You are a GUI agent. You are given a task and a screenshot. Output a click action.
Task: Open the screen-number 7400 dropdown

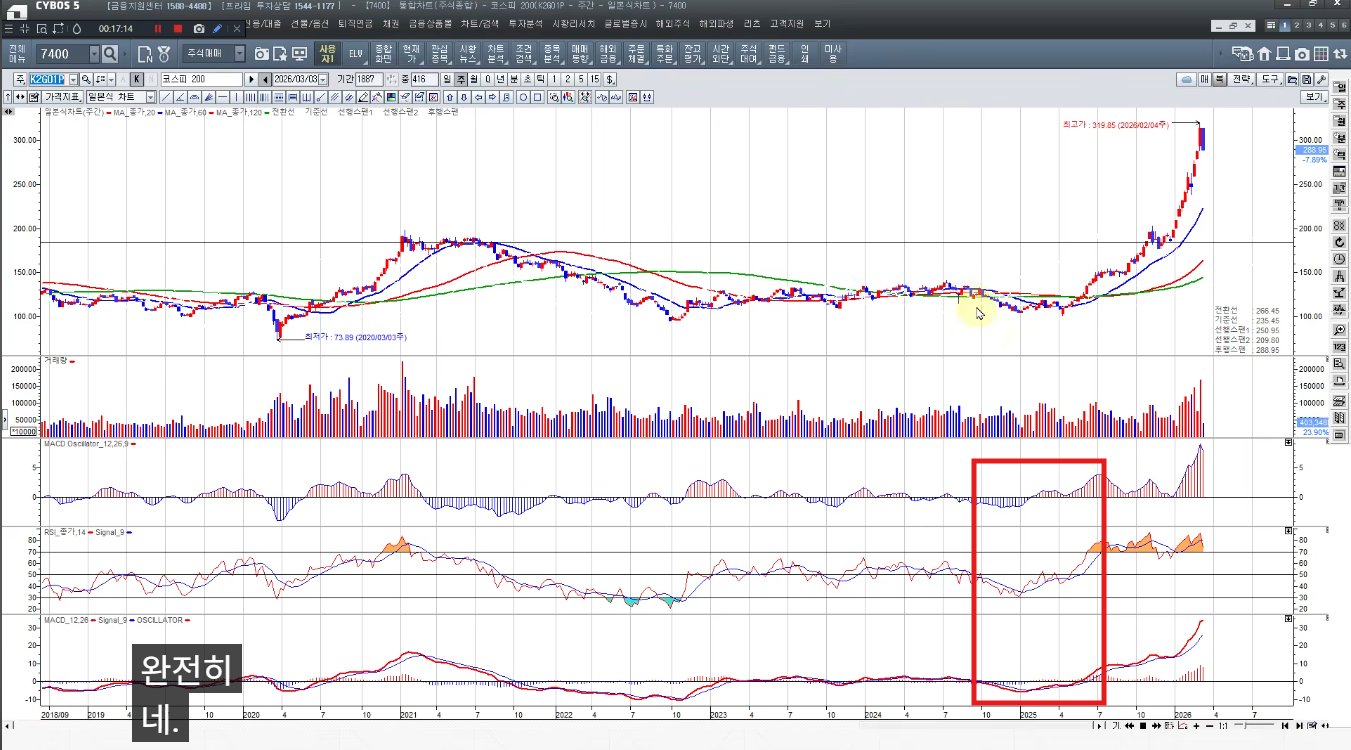click(95, 53)
